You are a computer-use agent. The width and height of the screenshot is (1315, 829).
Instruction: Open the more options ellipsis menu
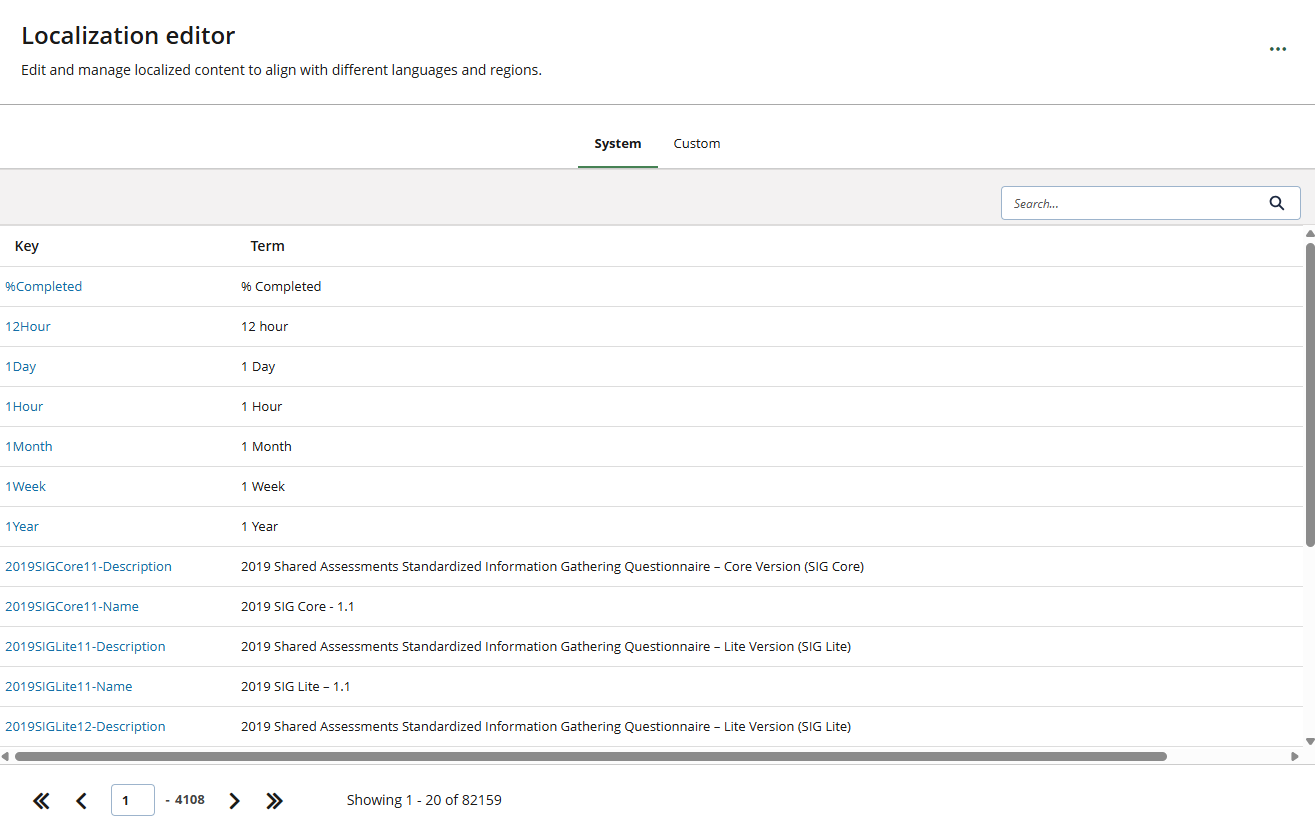[1277, 49]
